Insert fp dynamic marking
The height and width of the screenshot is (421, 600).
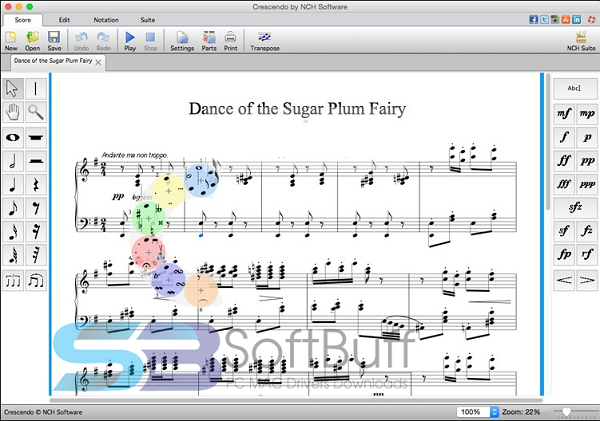pos(564,254)
